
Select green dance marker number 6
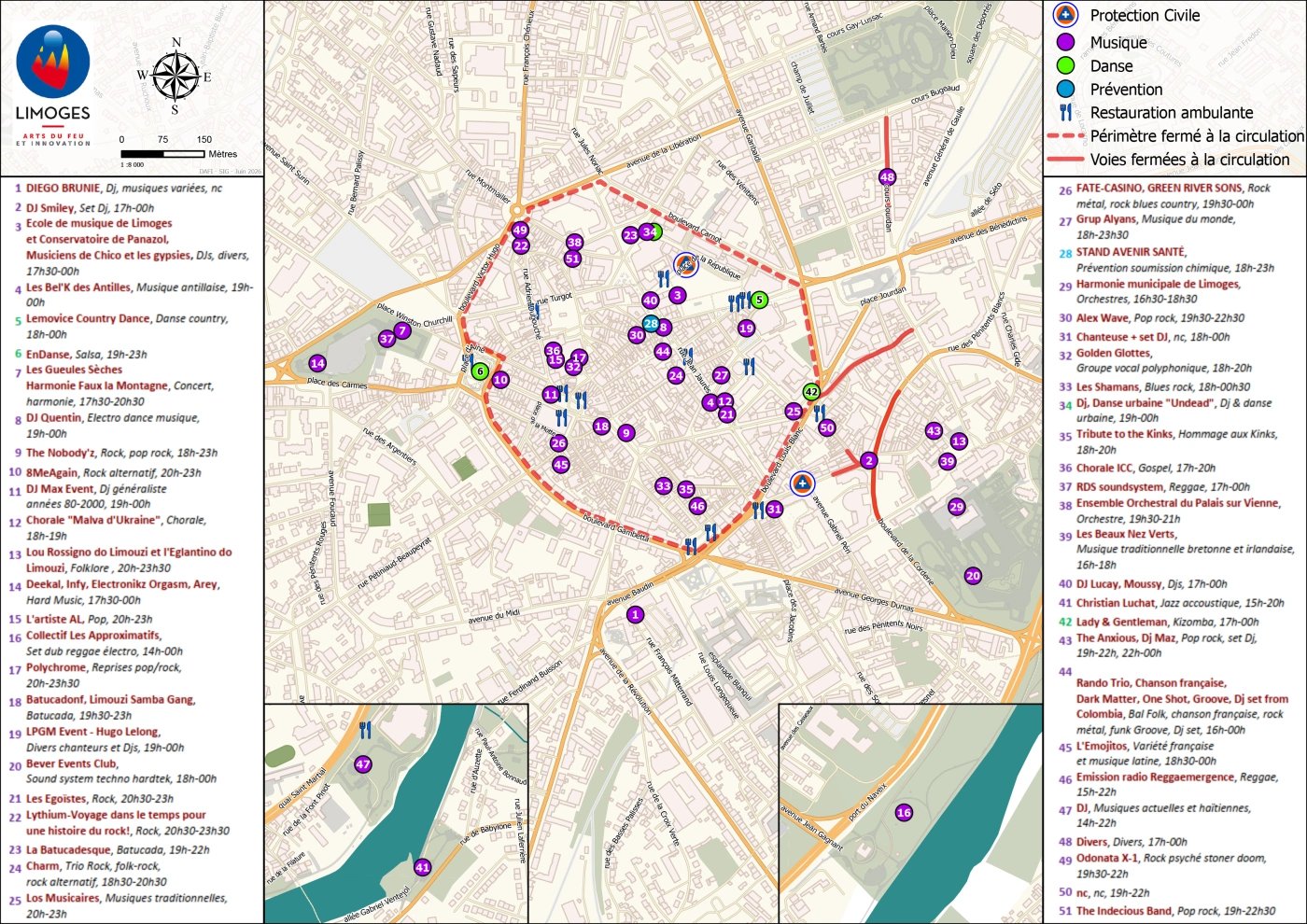click(x=480, y=371)
